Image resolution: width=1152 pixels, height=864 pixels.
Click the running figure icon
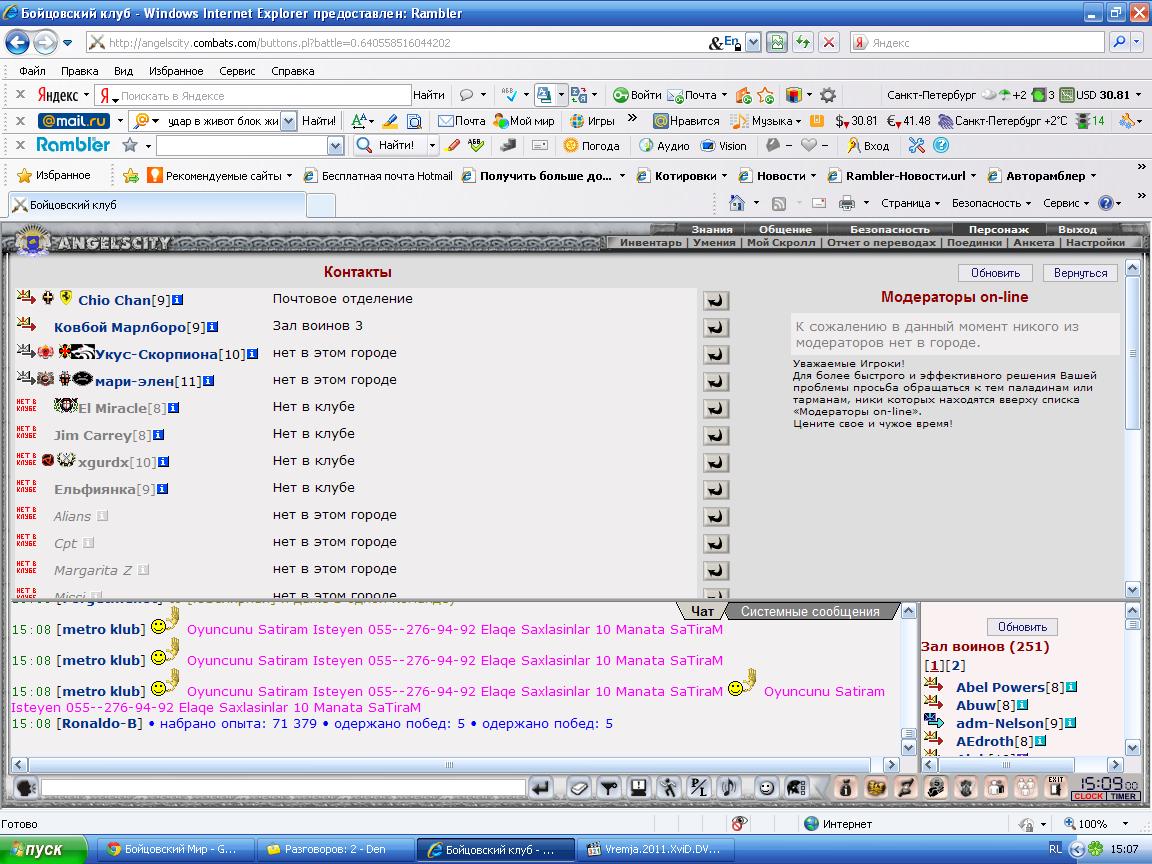point(668,788)
